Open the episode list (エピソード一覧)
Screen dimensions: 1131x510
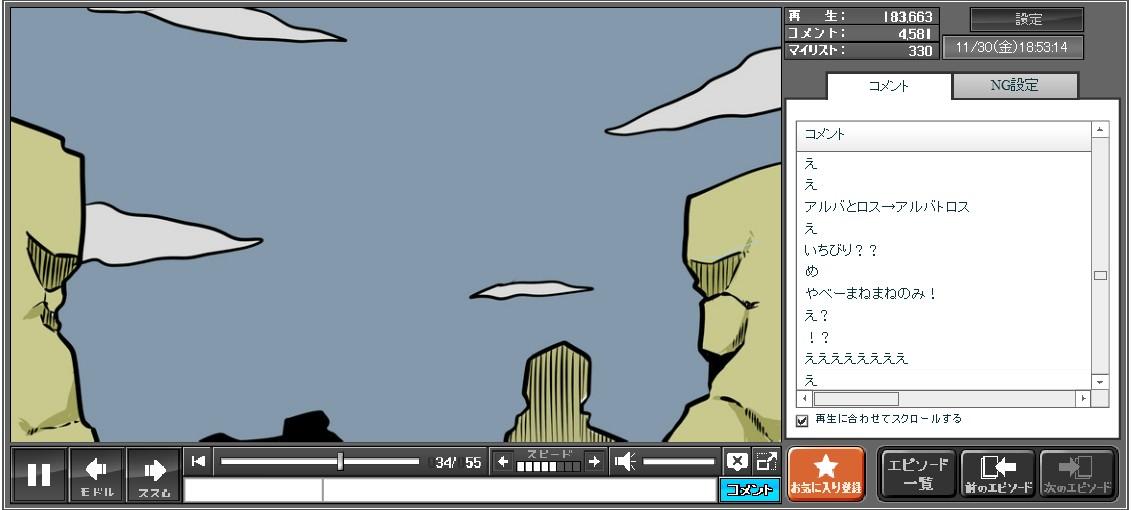tap(918, 474)
